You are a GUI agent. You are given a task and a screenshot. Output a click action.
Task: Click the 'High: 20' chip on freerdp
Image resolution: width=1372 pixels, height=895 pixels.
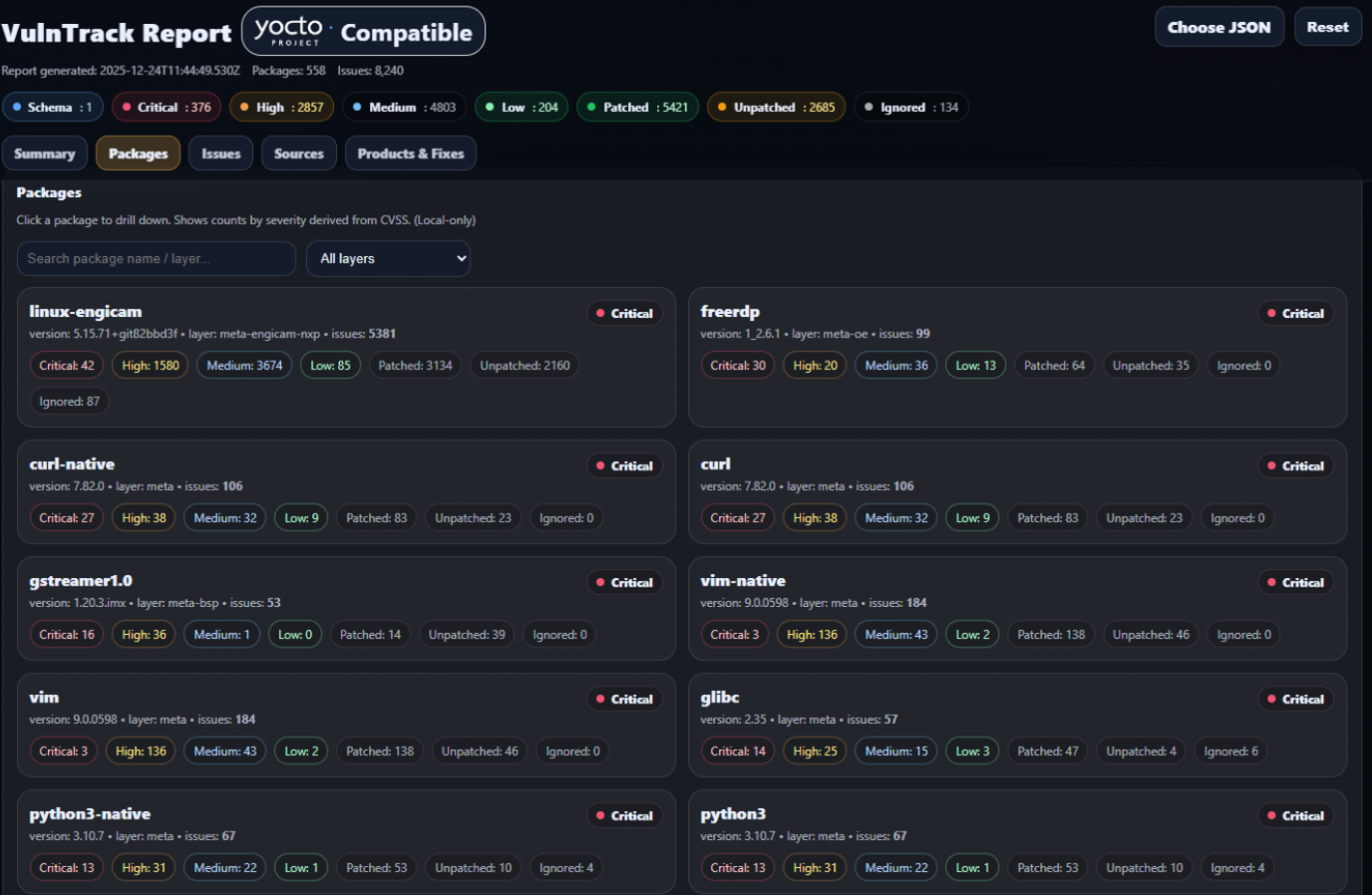pos(816,366)
